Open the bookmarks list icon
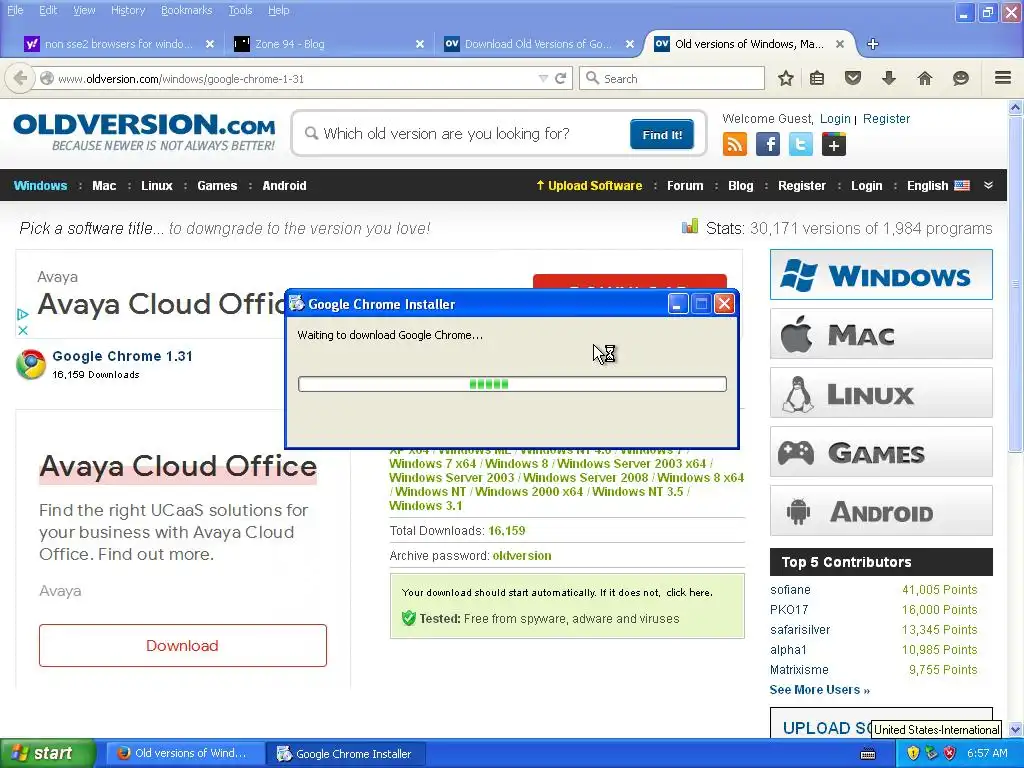 point(817,78)
